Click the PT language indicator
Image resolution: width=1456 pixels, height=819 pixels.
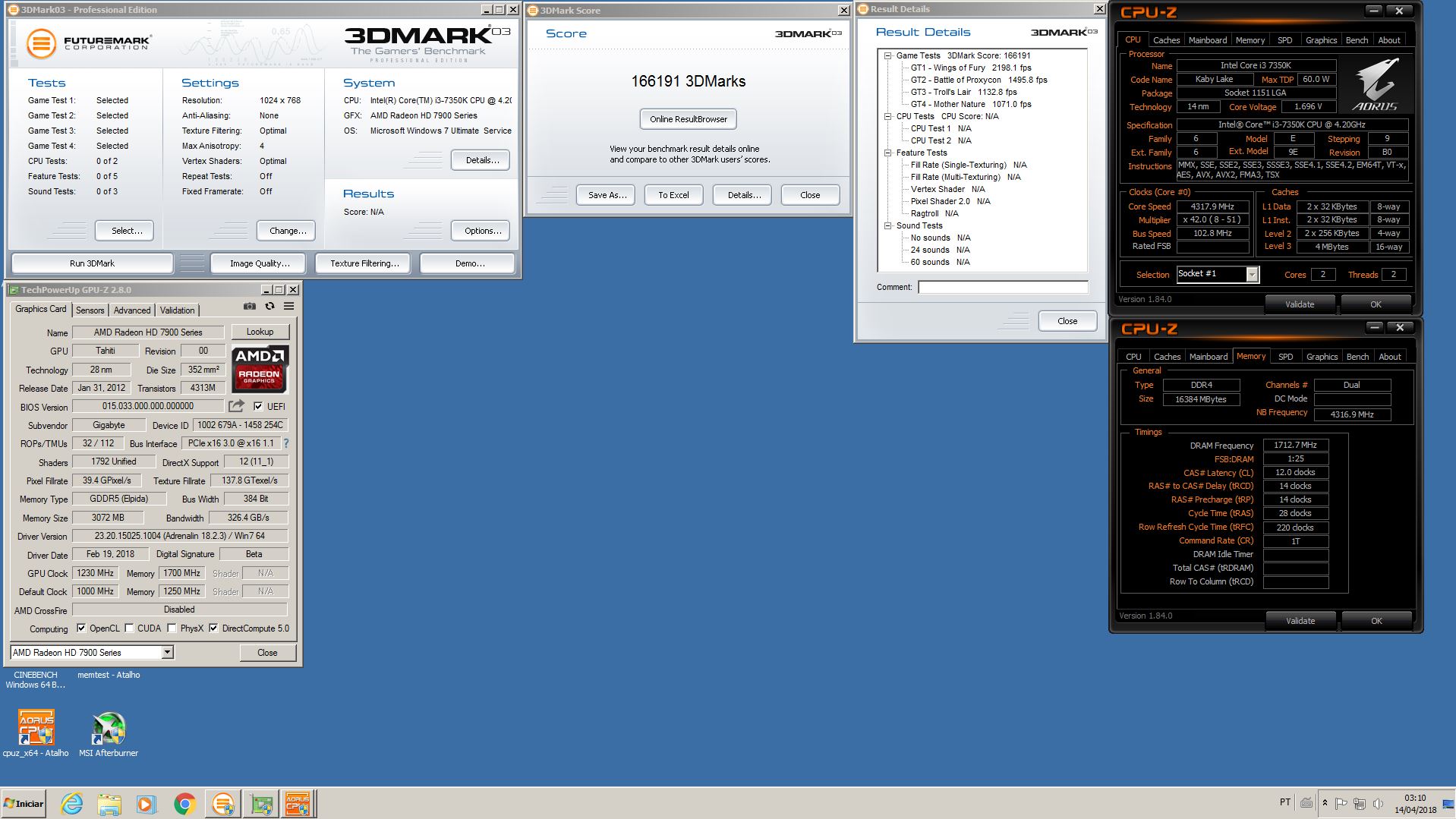(x=1284, y=802)
